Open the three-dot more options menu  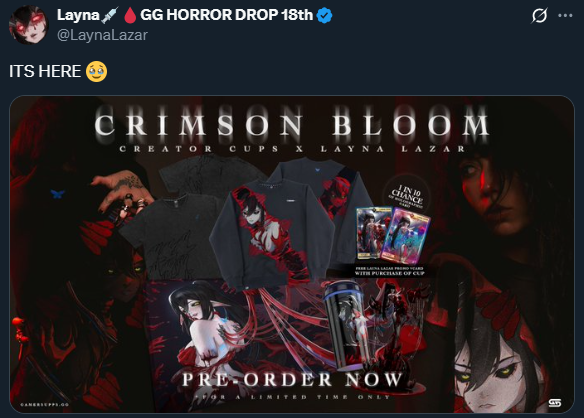(565, 16)
